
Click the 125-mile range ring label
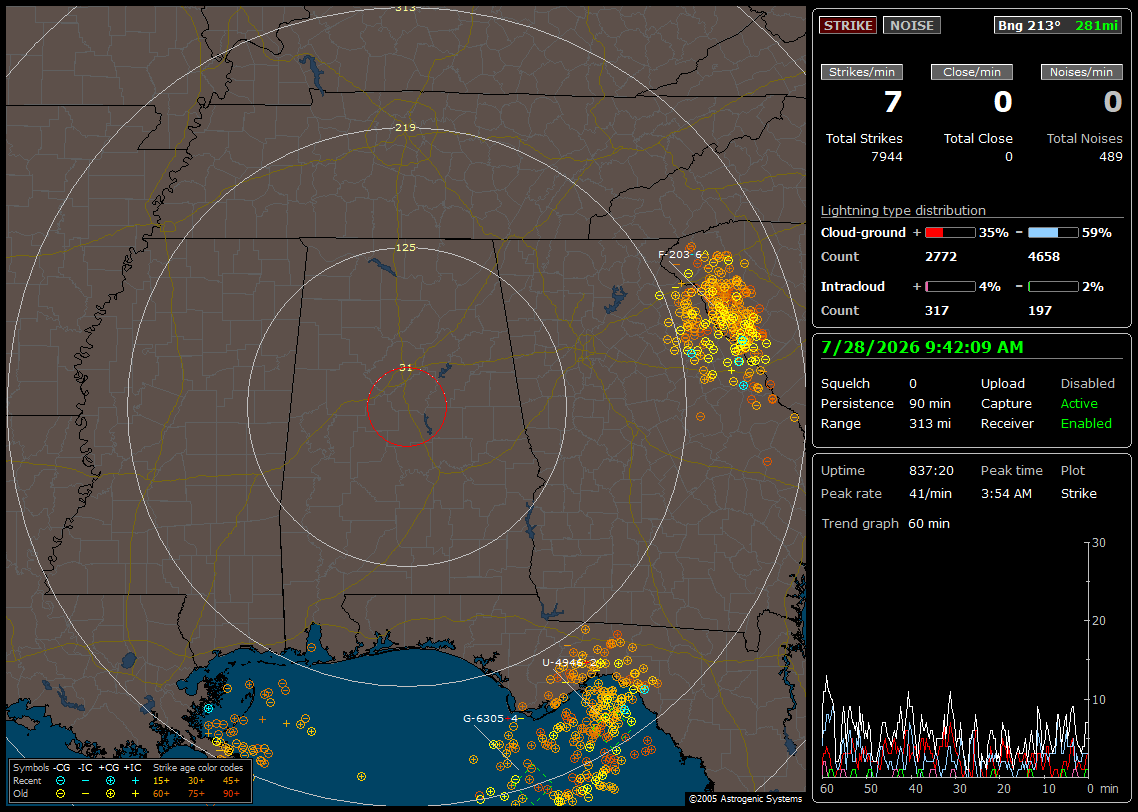(406, 247)
